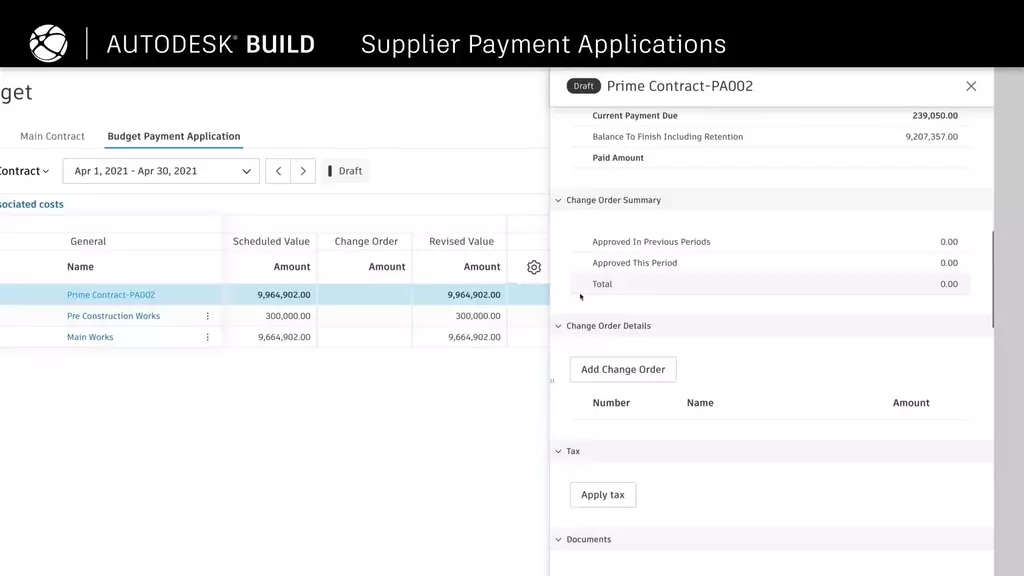Open table column settings gear
1024x576 pixels.
[534, 267]
